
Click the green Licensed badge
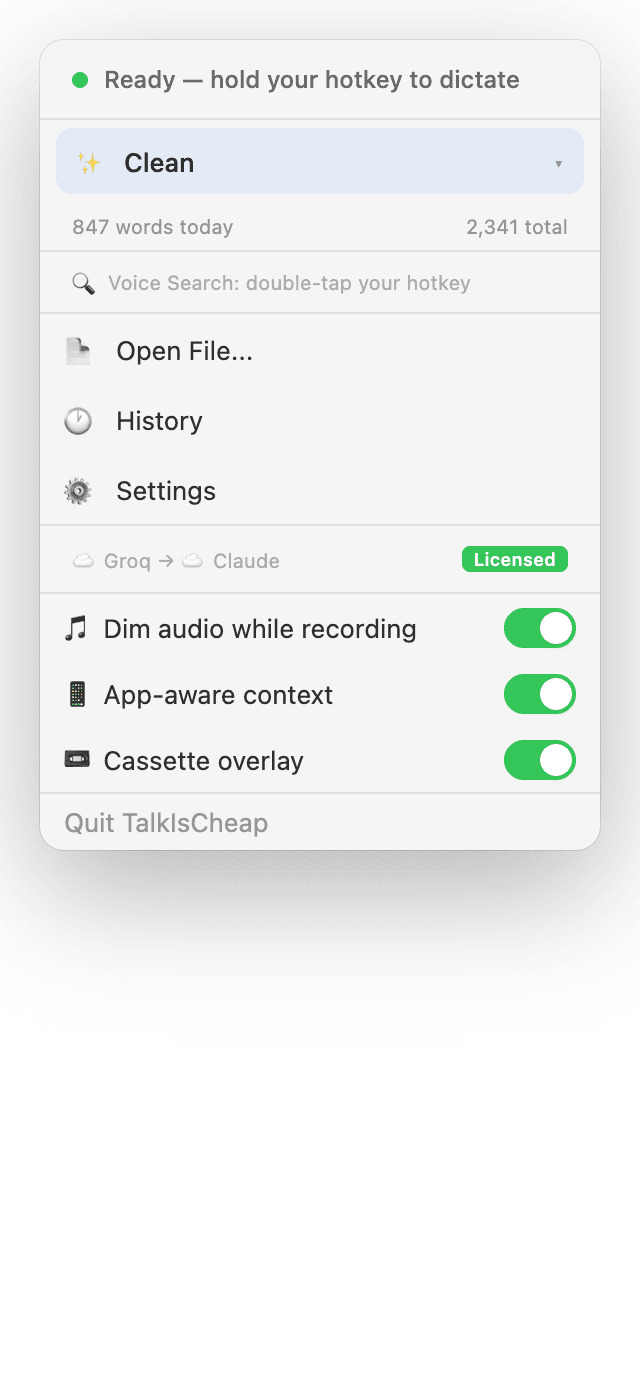(514, 559)
